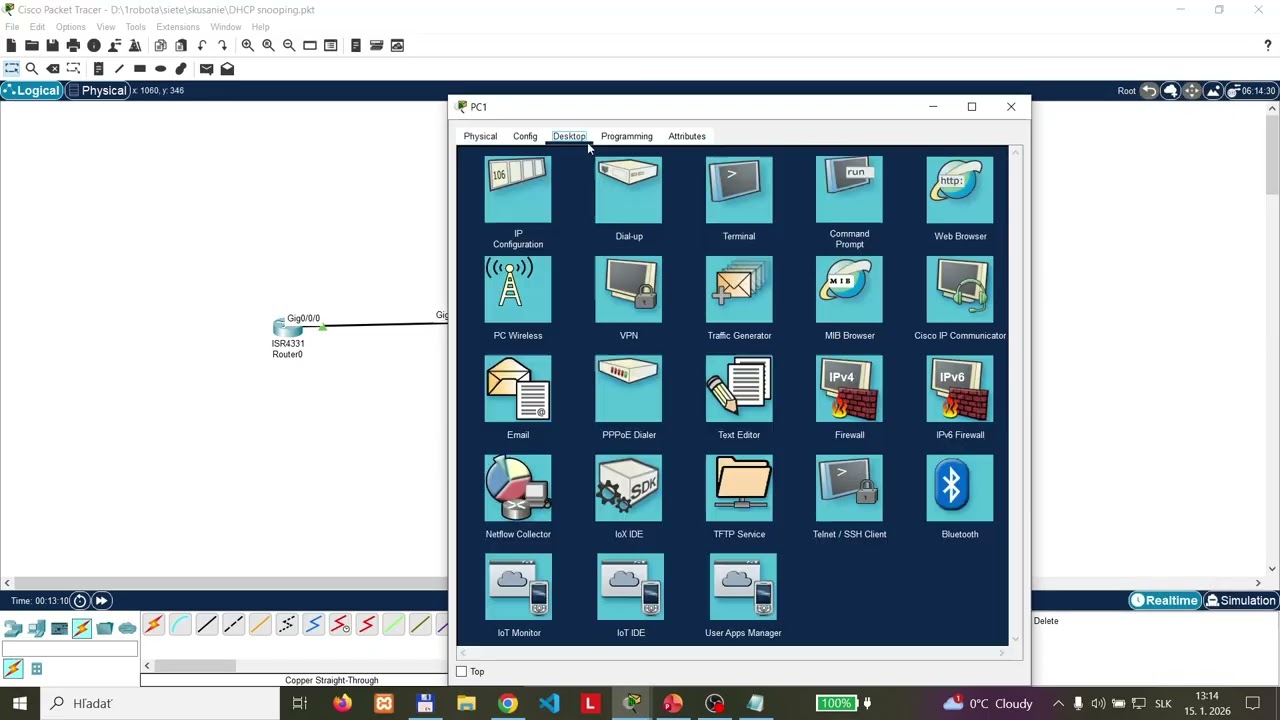The width and height of the screenshot is (1280, 720).
Task: Open IP Configuration on PC1 desktop
Action: 518,200
